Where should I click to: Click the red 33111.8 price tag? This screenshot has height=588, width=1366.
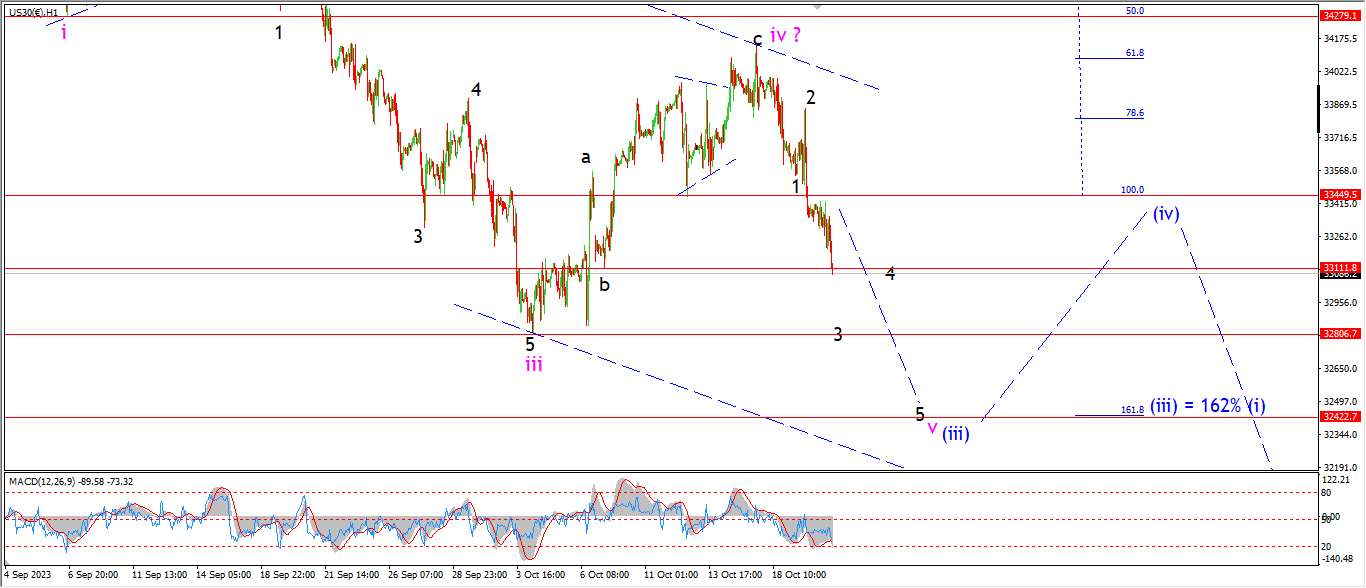pos(1339,268)
